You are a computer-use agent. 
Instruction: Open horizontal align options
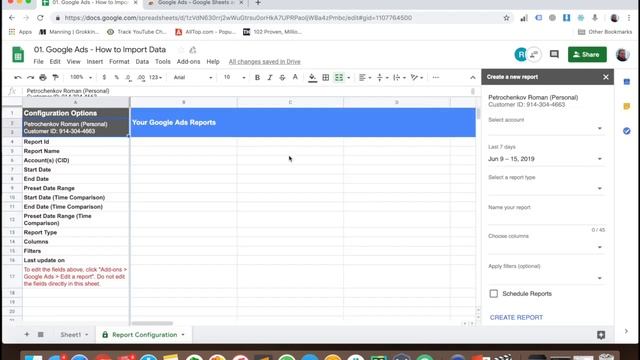click(x=364, y=78)
